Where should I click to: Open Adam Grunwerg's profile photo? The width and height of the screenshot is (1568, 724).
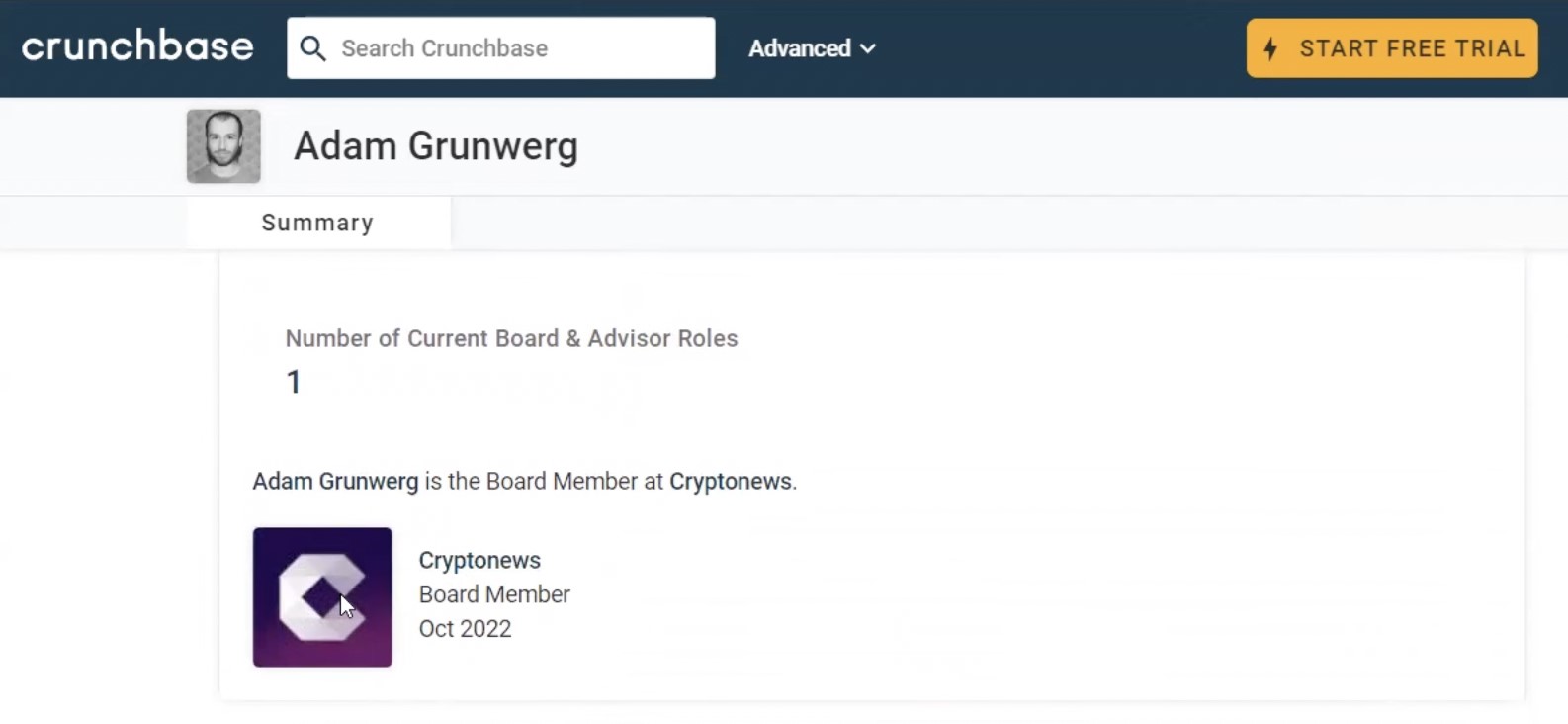click(x=223, y=146)
